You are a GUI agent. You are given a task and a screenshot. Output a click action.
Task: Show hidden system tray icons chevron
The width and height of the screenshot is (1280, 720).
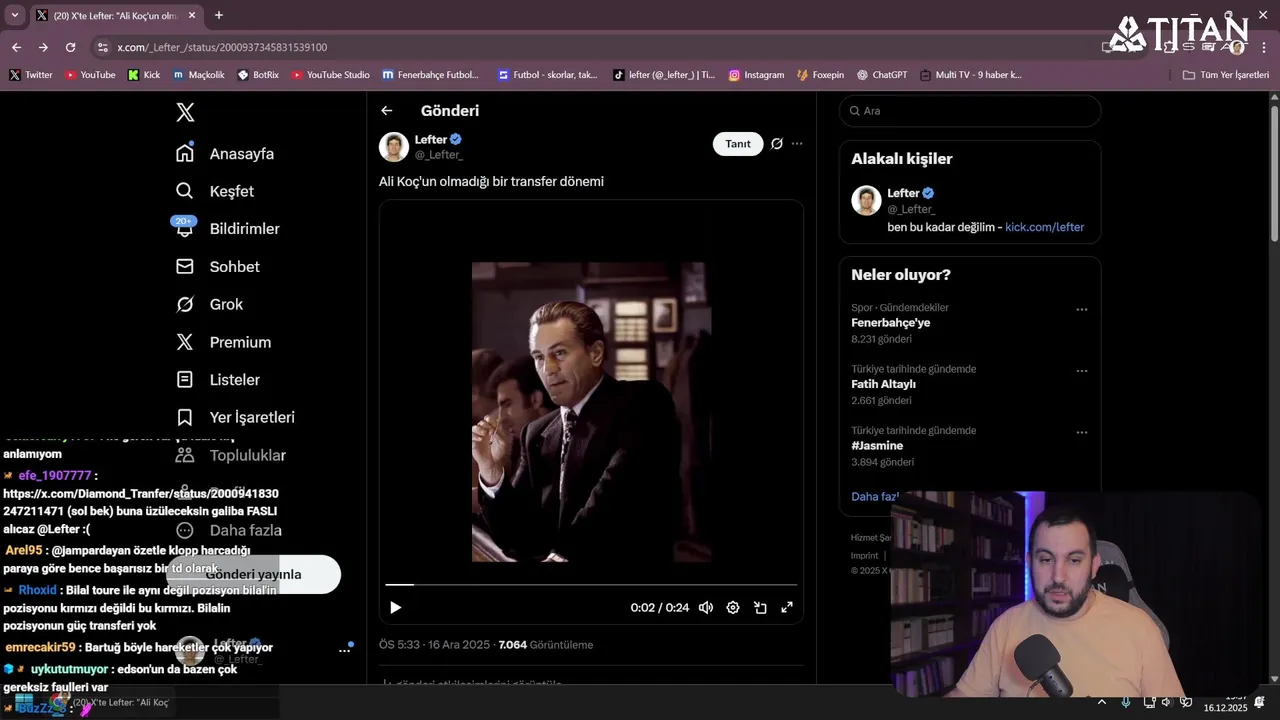click(1102, 702)
